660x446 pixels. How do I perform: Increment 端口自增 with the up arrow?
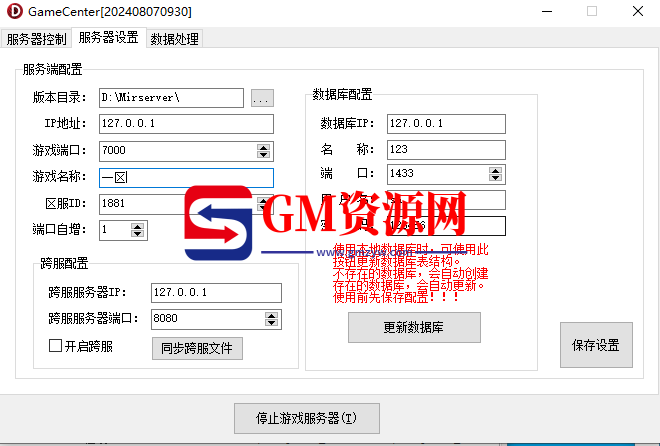[137, 227]
